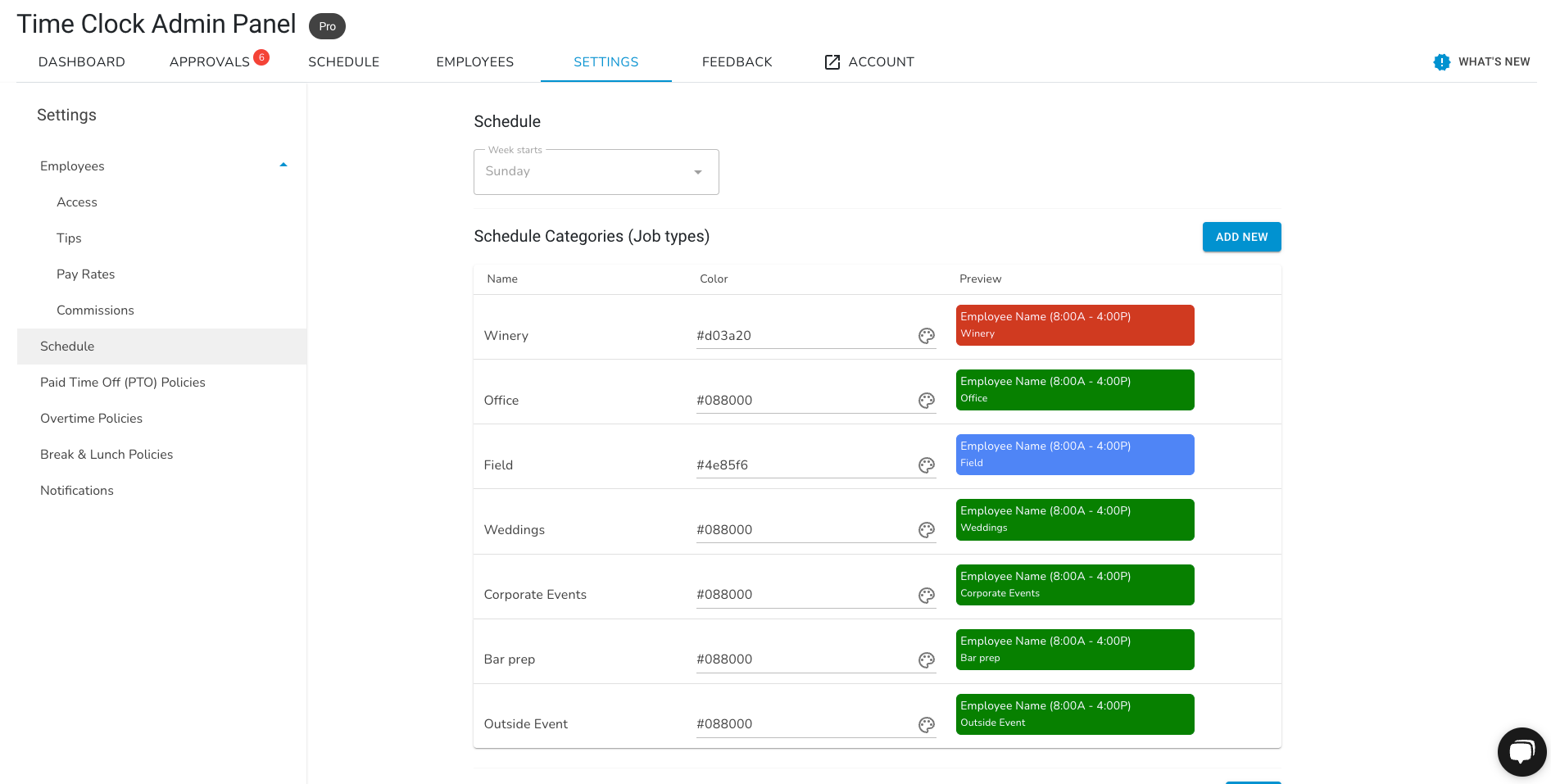The height and width of the screenshot is (784, 1551).
Task: Click the red approvals notification badge
Action: click(x=261, y=57)
